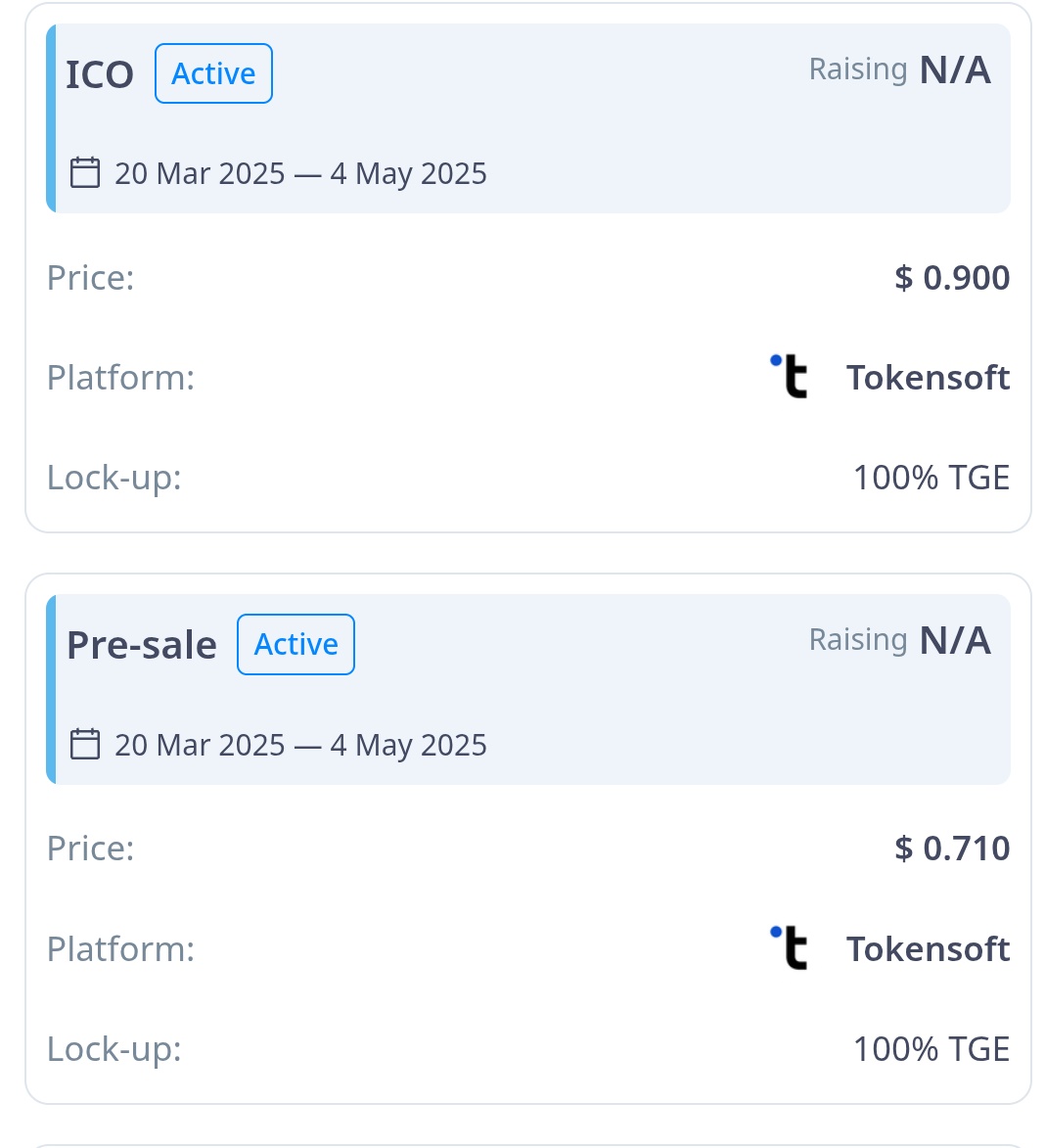
Task: Click the $ 0.710 Pre-sale price value
Action: point(952,849)
